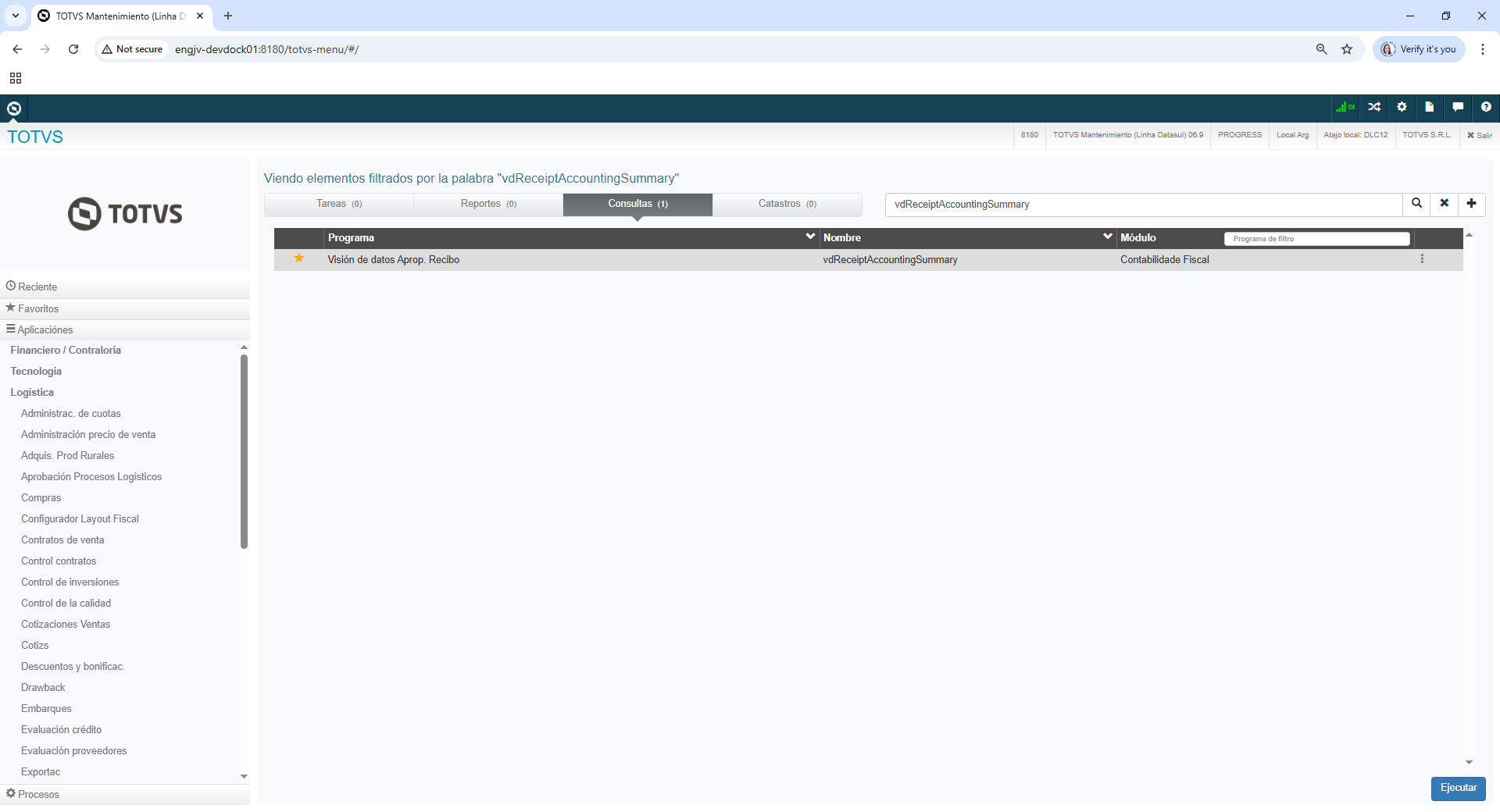This screenshot has width=1500, height=812.
Task: Open the chat bubble icon
Action: 1458,107
